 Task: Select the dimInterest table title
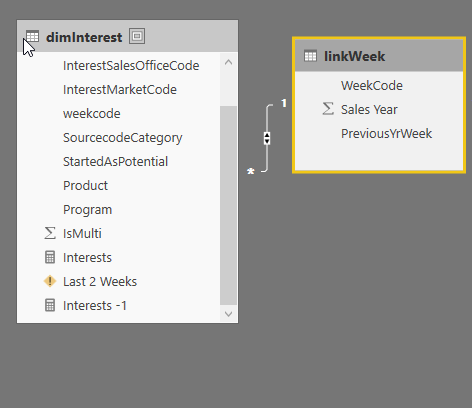84,37
